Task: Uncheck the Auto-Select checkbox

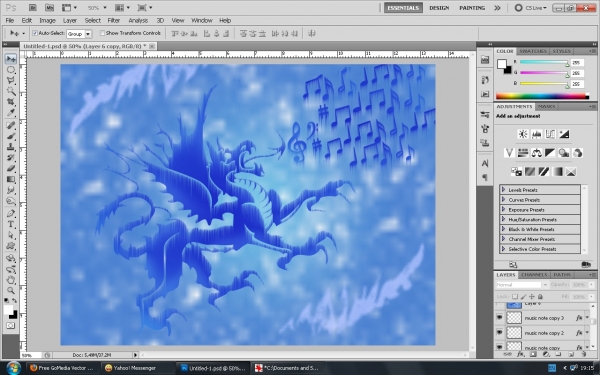Action: 35,33
